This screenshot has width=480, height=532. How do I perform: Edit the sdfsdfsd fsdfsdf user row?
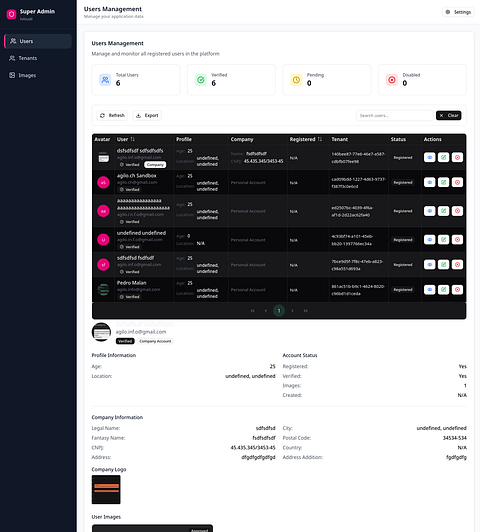click(443, 265)
